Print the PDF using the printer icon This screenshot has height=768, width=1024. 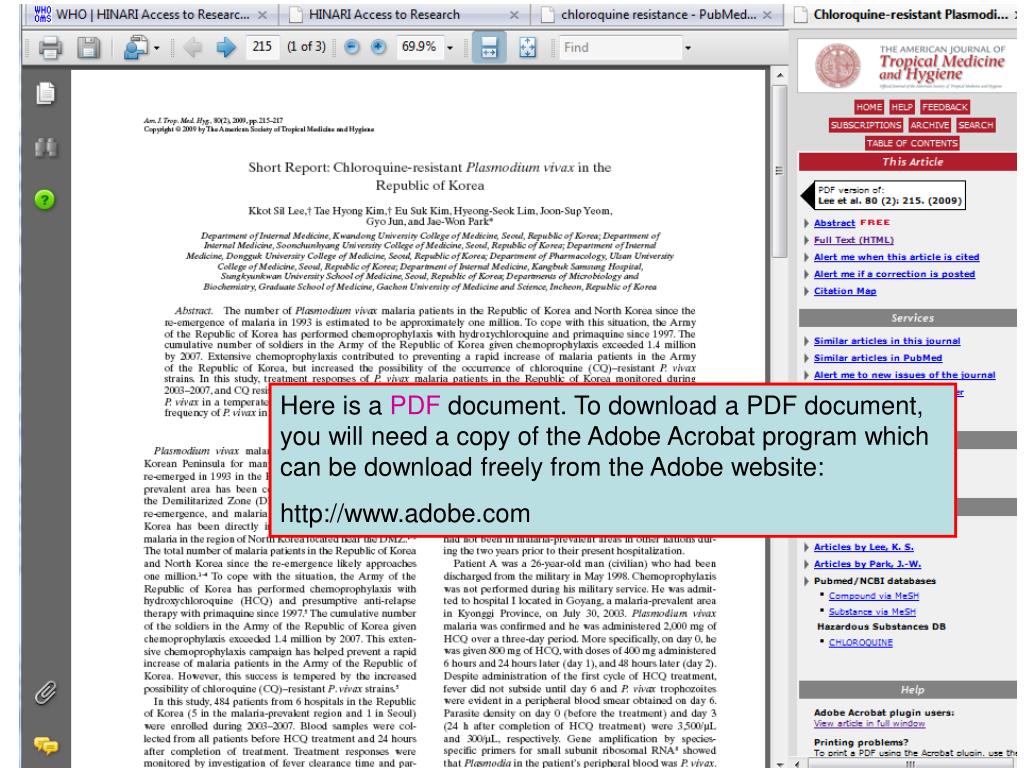[x=50, y=48]
